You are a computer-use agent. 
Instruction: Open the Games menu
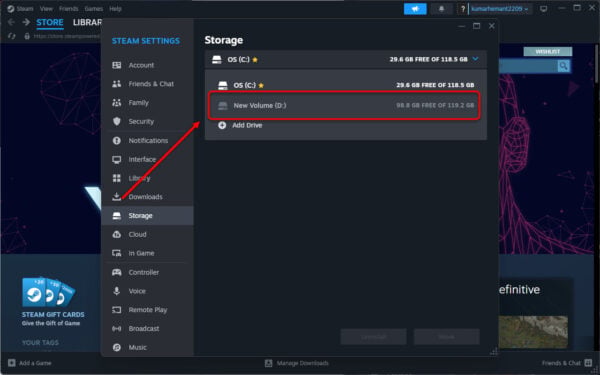tap(94, 8)
